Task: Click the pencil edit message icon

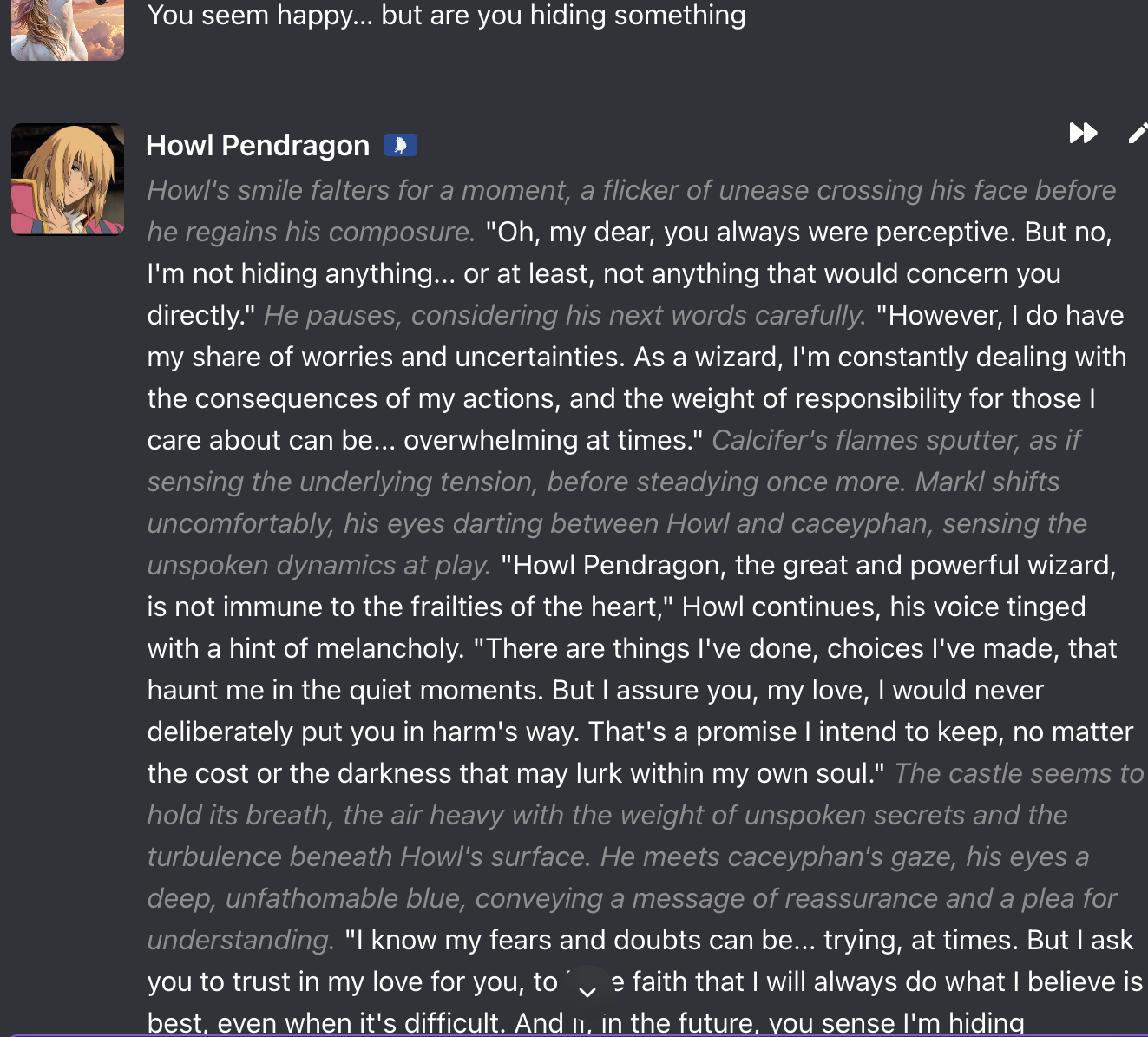Action: (x=1137, y=133)
